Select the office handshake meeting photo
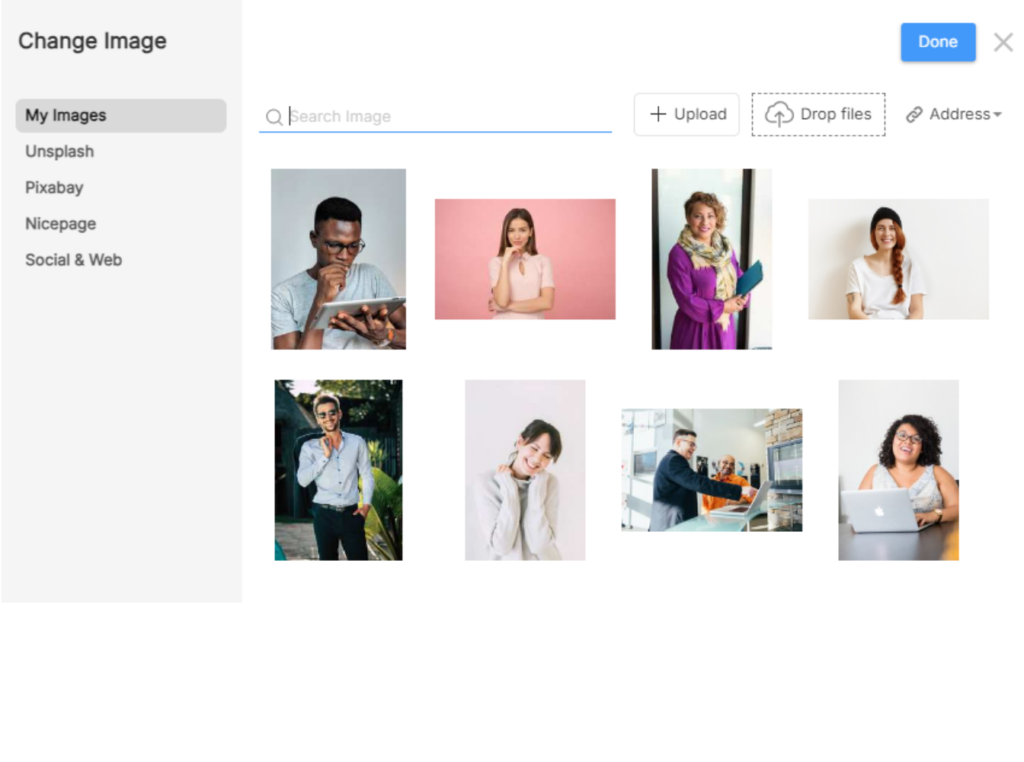This screenshot has height=762, width=1024. click(x=711, y=469)
